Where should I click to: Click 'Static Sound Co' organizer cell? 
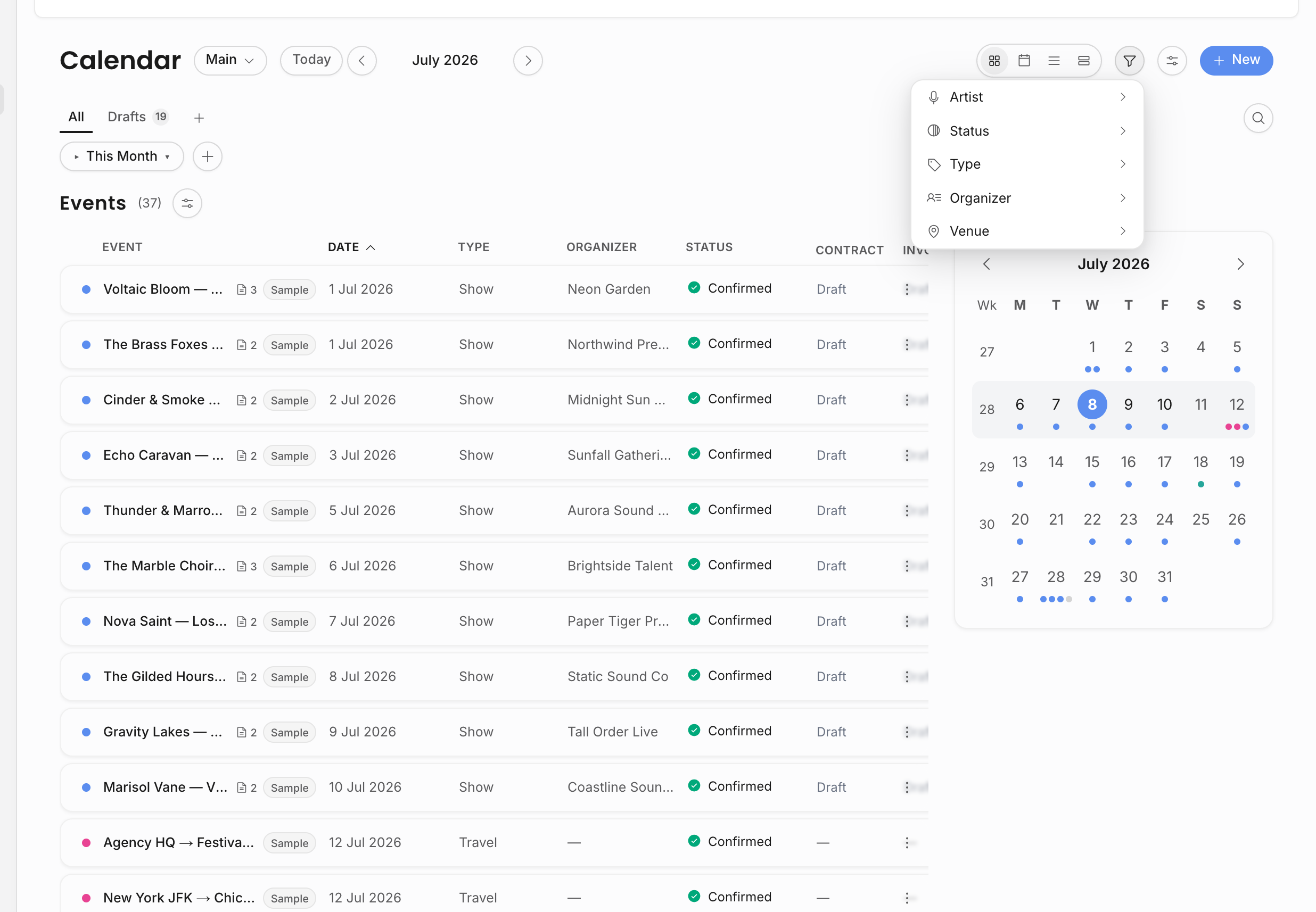pos(618,677)
